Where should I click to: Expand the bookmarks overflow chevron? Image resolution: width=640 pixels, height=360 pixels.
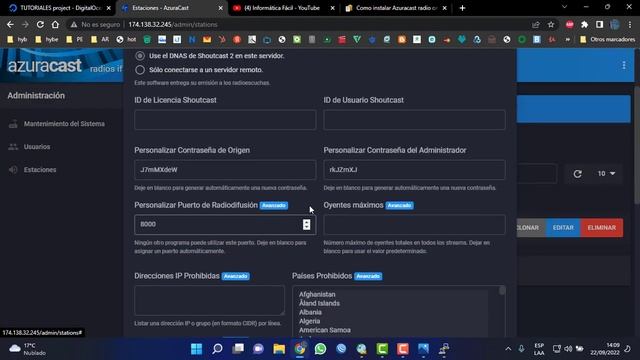[567, 40]
